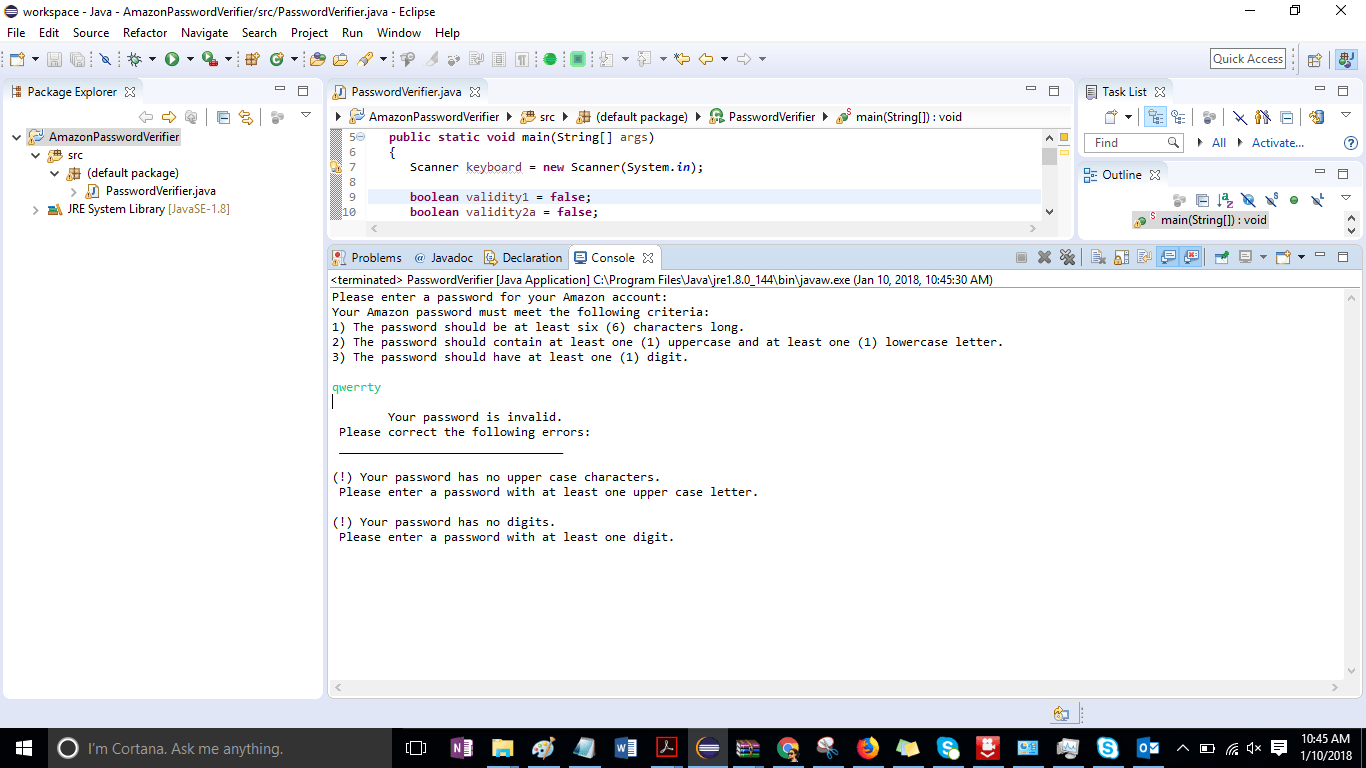Open Task List View Menu triangle
Screen dimensions: 1366x768
[1346, 116]
